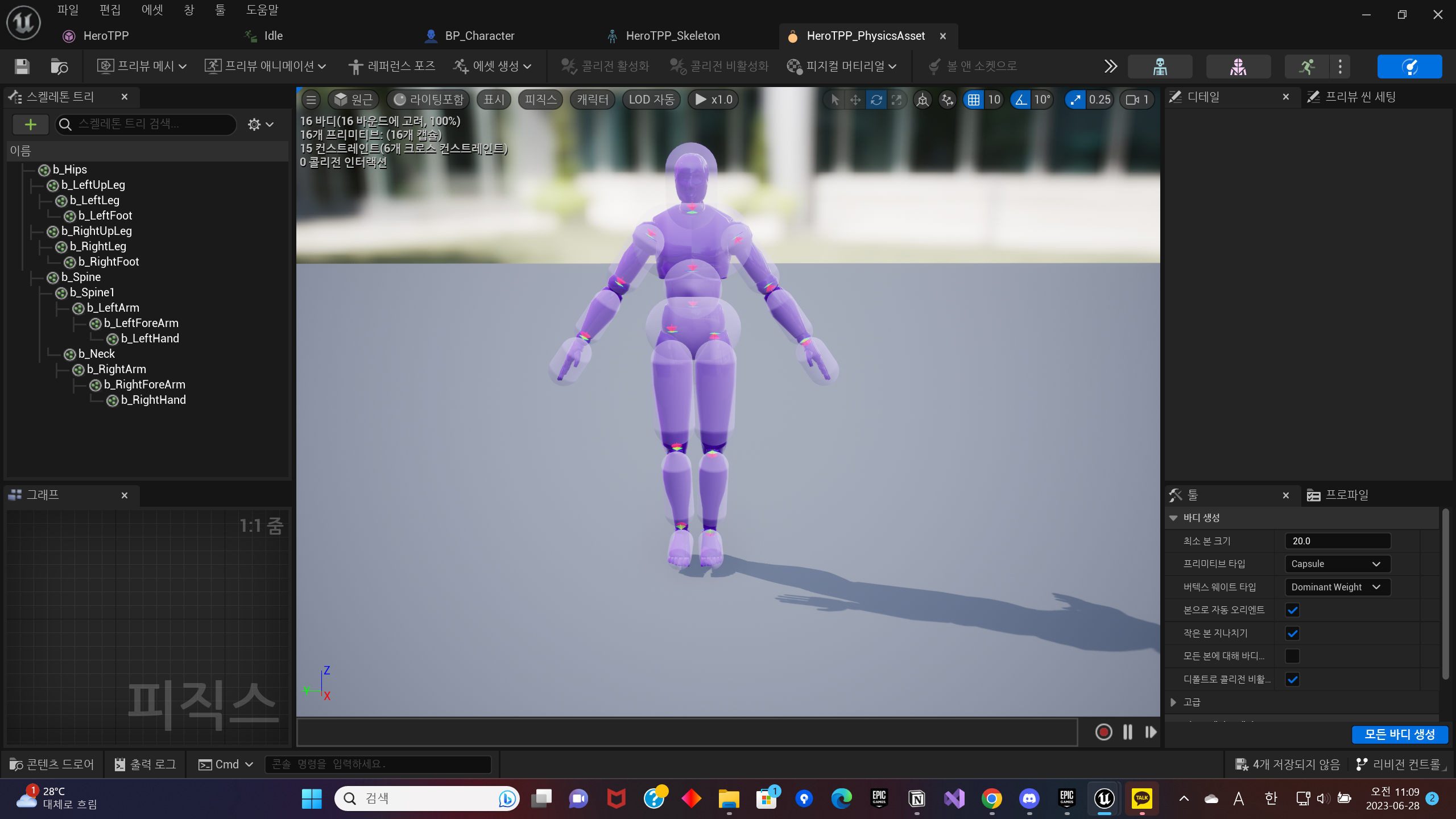Image resolution: width=1456 pixels, height=819 pixels.
Task: Enable the 모든 본에 대해 바디 checkbox
Action: point(1292,656)
